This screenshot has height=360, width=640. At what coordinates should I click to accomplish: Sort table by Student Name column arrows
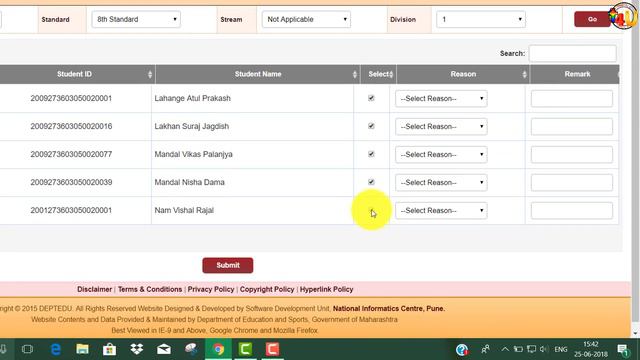click(355, 74)
